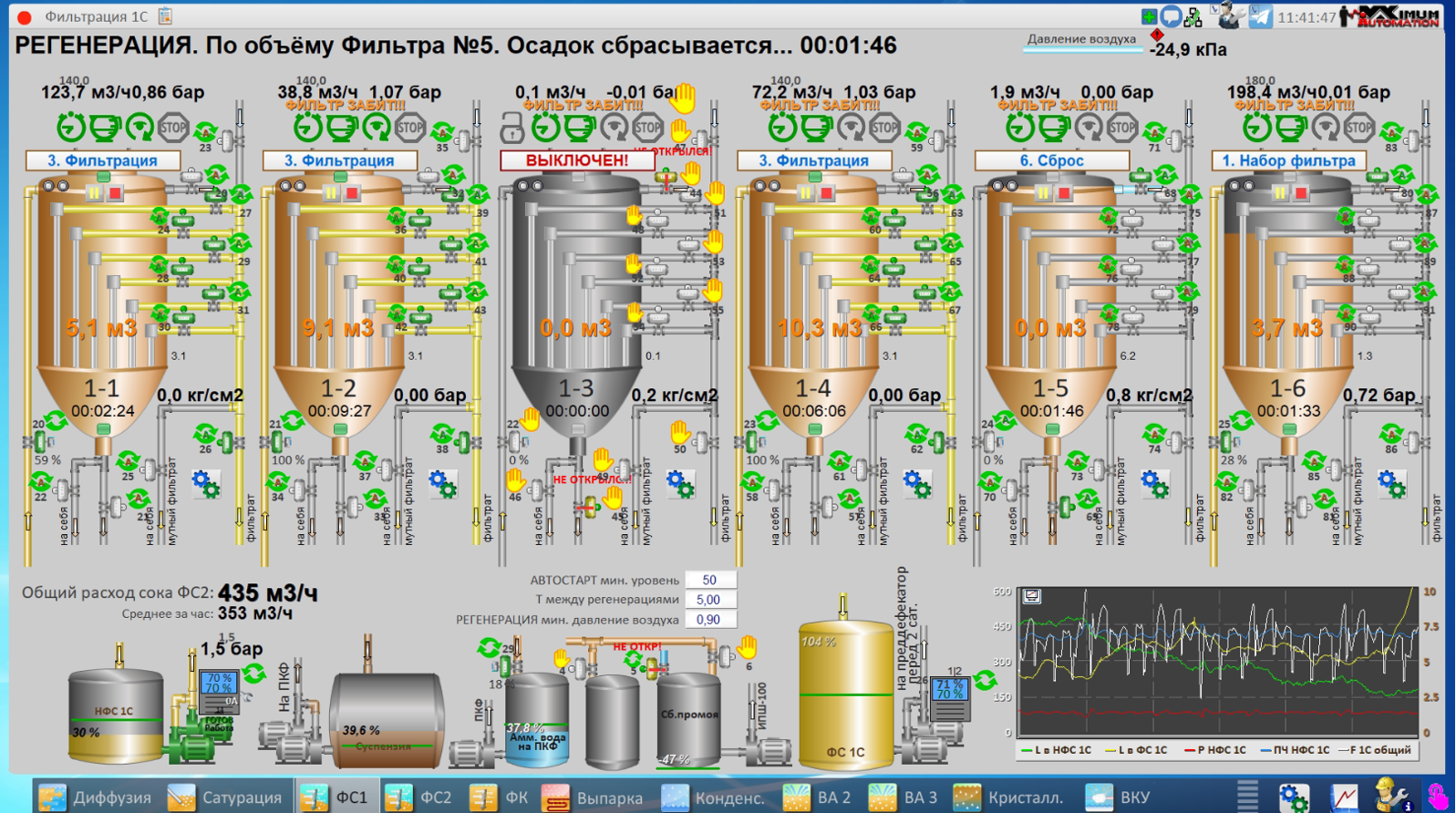Toggle auto mode for valve 26

[x=205, y=434]
